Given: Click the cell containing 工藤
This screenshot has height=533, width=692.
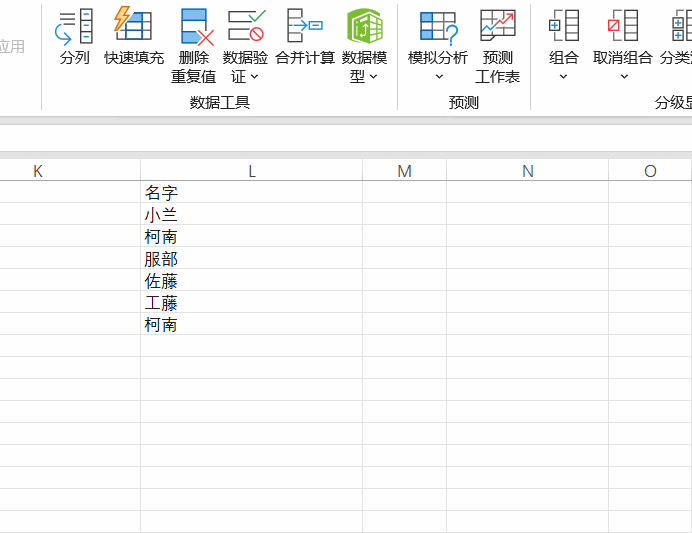Looking at the screenshot, I should pyautogui.click(x=250, y=303).
